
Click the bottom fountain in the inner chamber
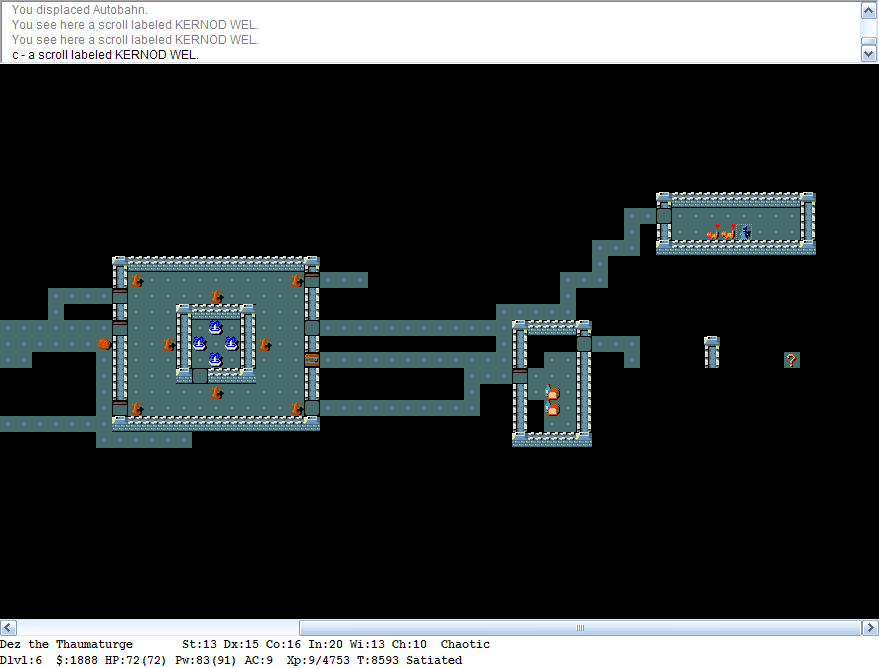215,359
